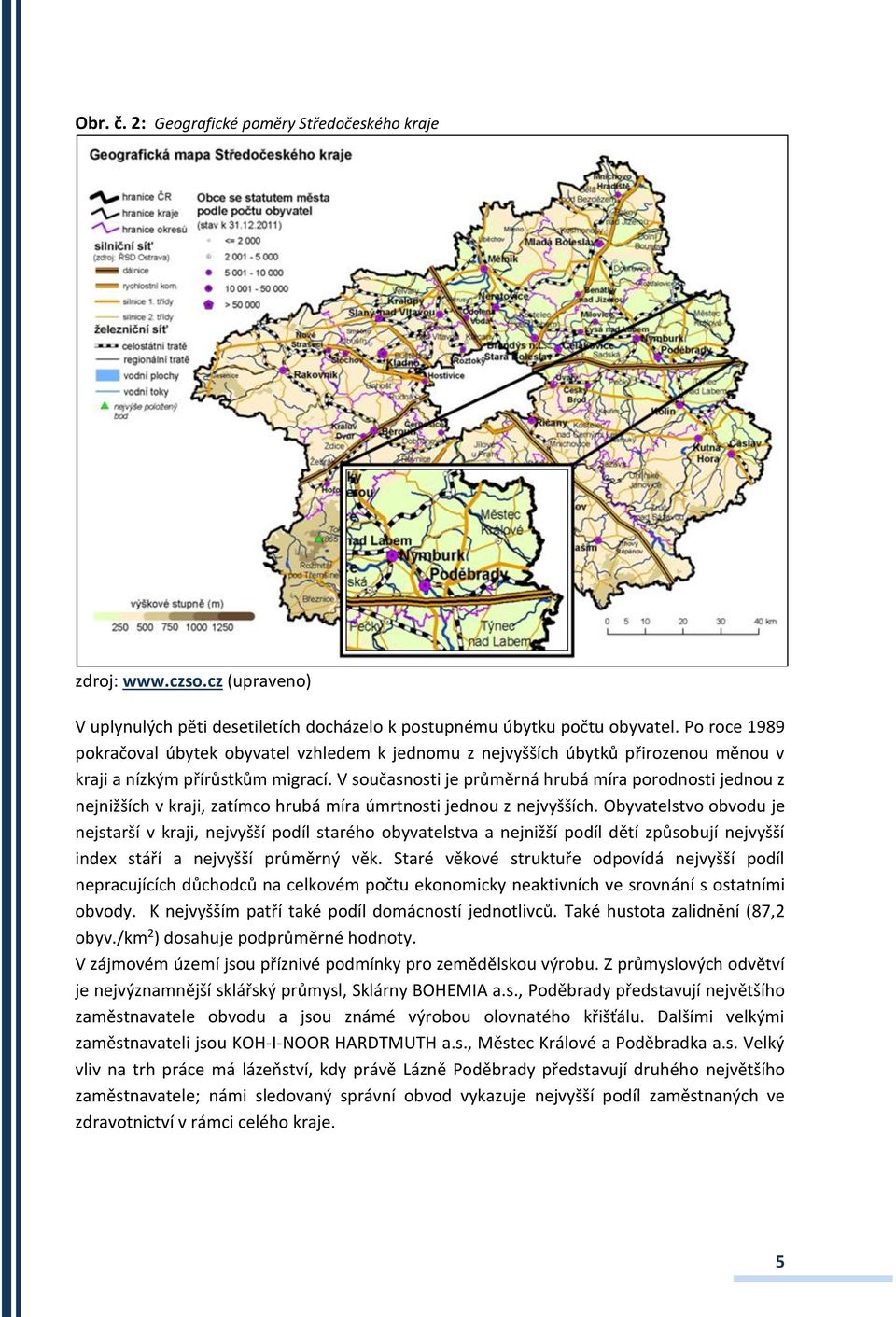Click legend heading 'železniční síť'
The height and width of the screenshot is (1317, 896).
coord(132,329)
